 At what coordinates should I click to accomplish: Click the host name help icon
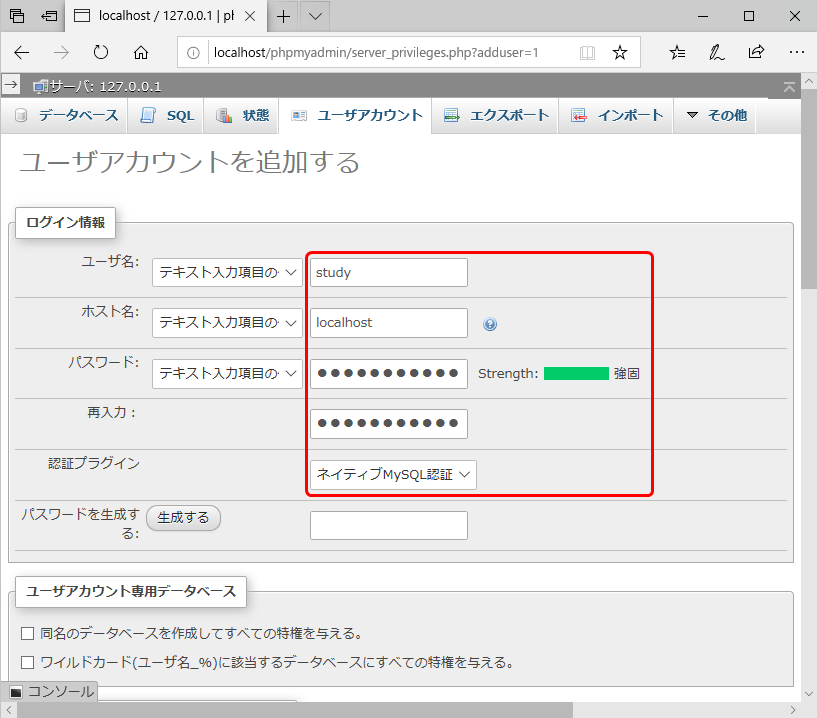[490, 324]
